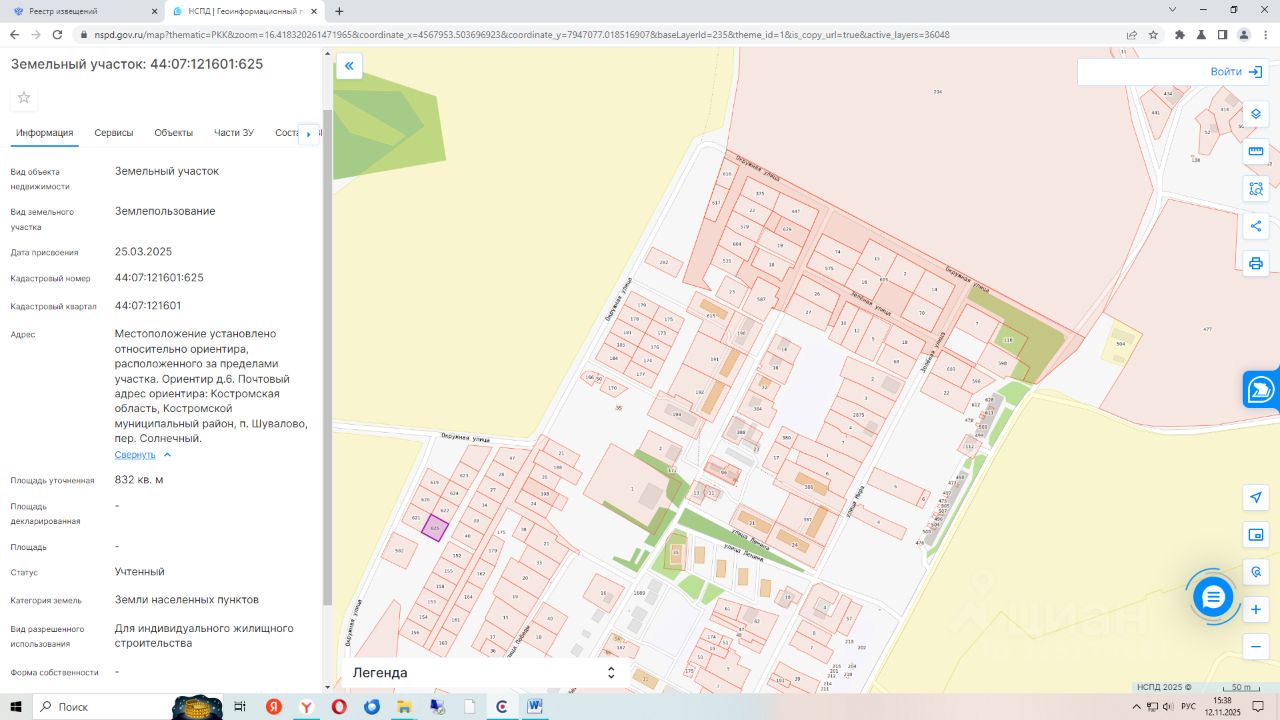Click the share map icon
1280x720 pixels.
pos(1256,226)
